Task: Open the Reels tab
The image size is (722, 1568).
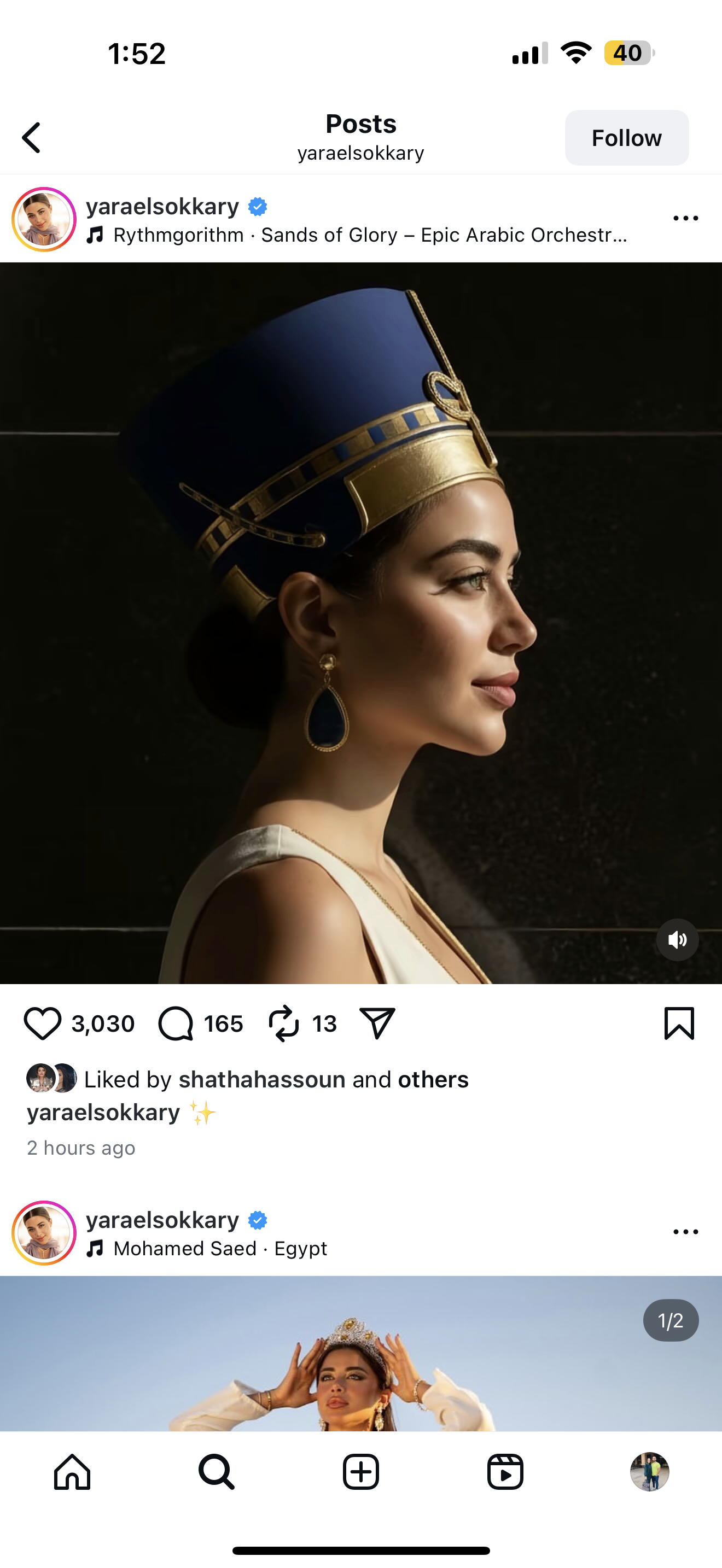Action: (505, 1472)
